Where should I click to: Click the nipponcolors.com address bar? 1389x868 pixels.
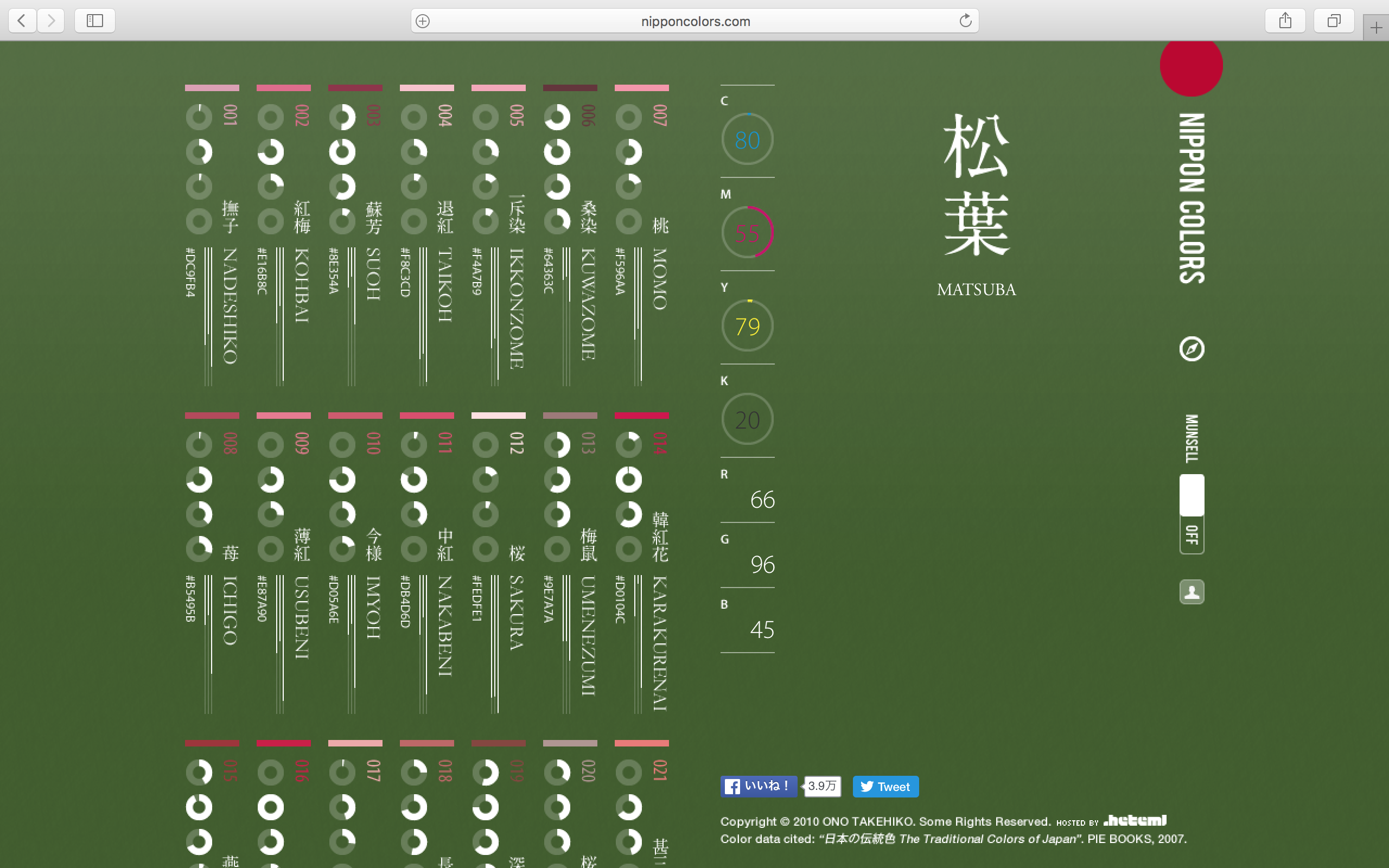pos(694,21)
